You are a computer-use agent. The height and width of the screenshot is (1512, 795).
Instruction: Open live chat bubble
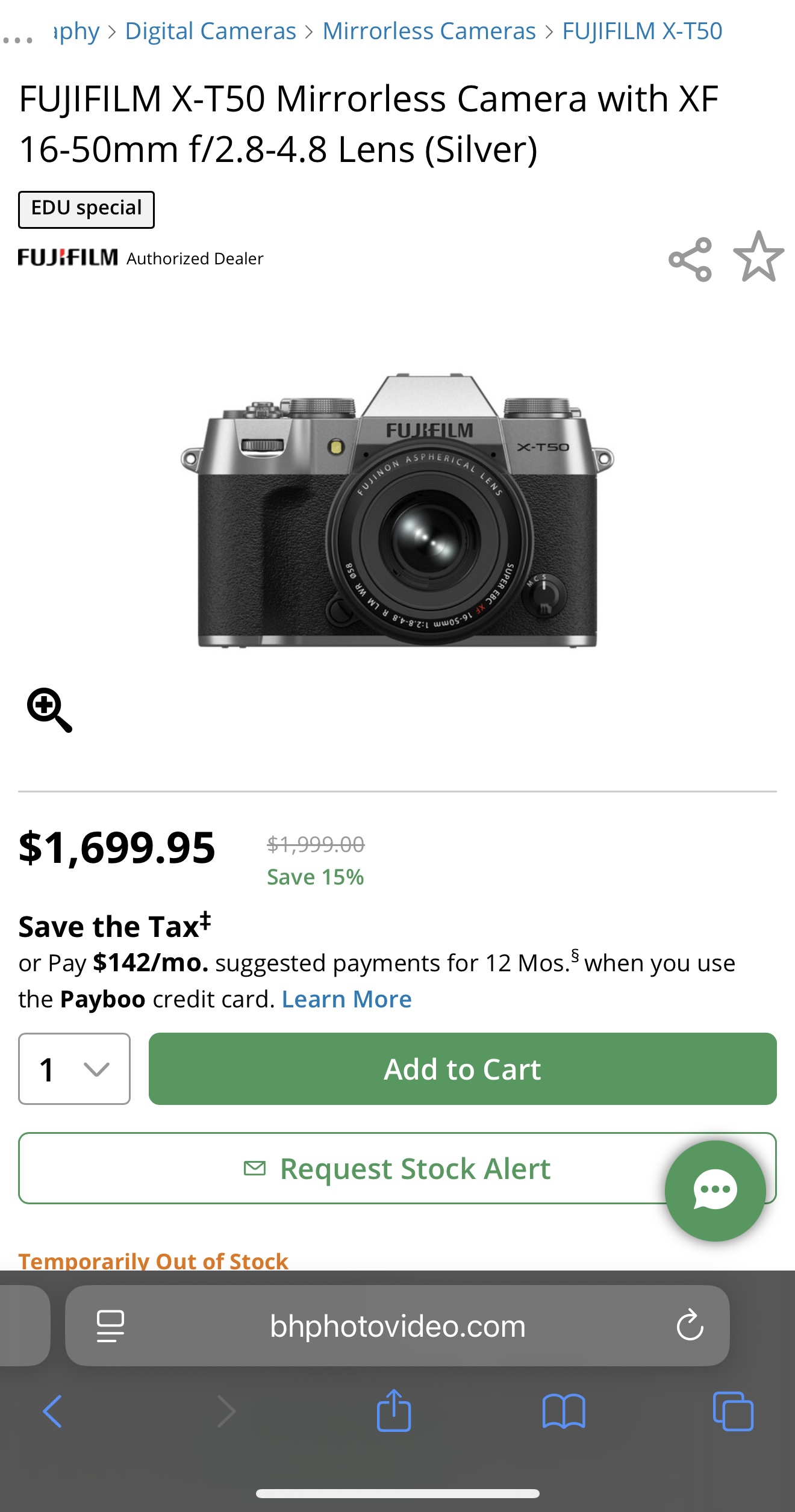715,1190
